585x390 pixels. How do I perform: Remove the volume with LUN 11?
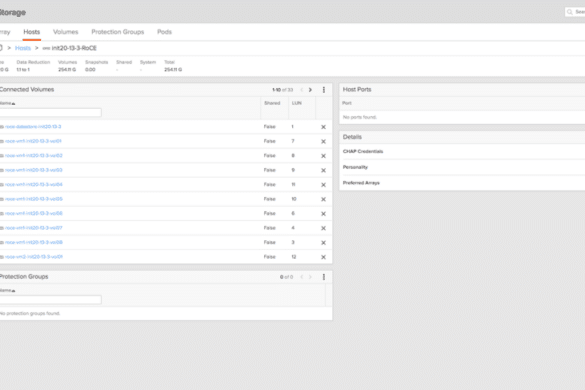323,185
